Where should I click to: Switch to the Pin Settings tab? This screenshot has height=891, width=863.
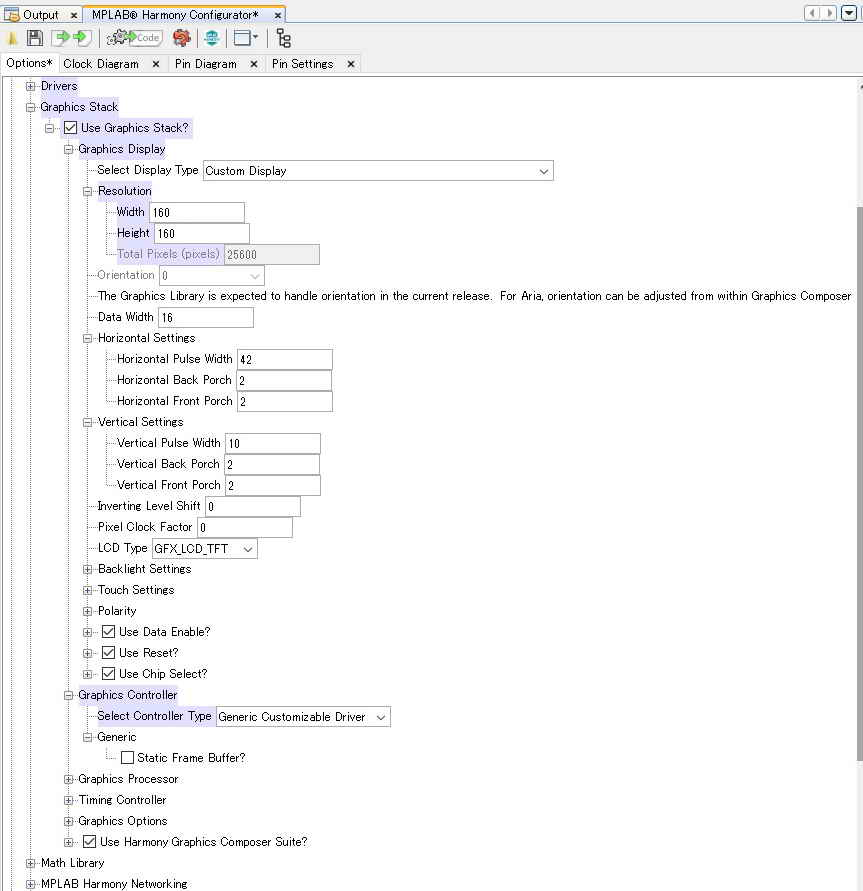pyautogui.click(x=302, y=64)
